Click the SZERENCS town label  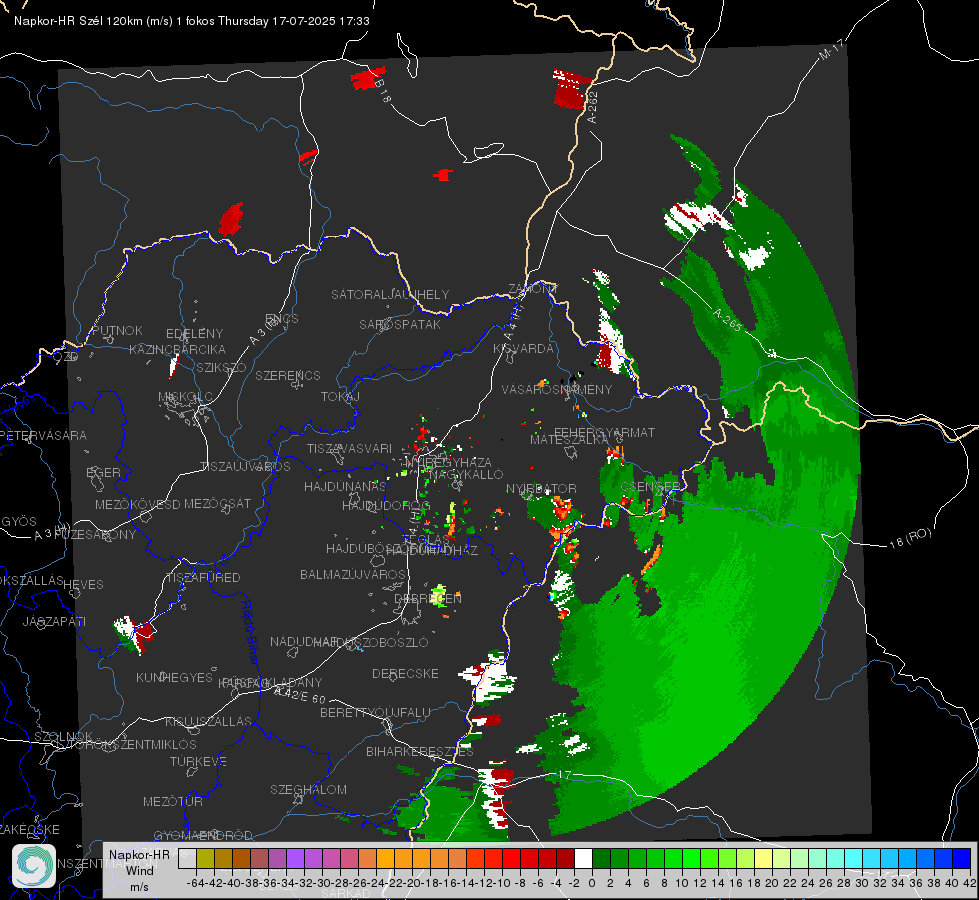[288, 375]
